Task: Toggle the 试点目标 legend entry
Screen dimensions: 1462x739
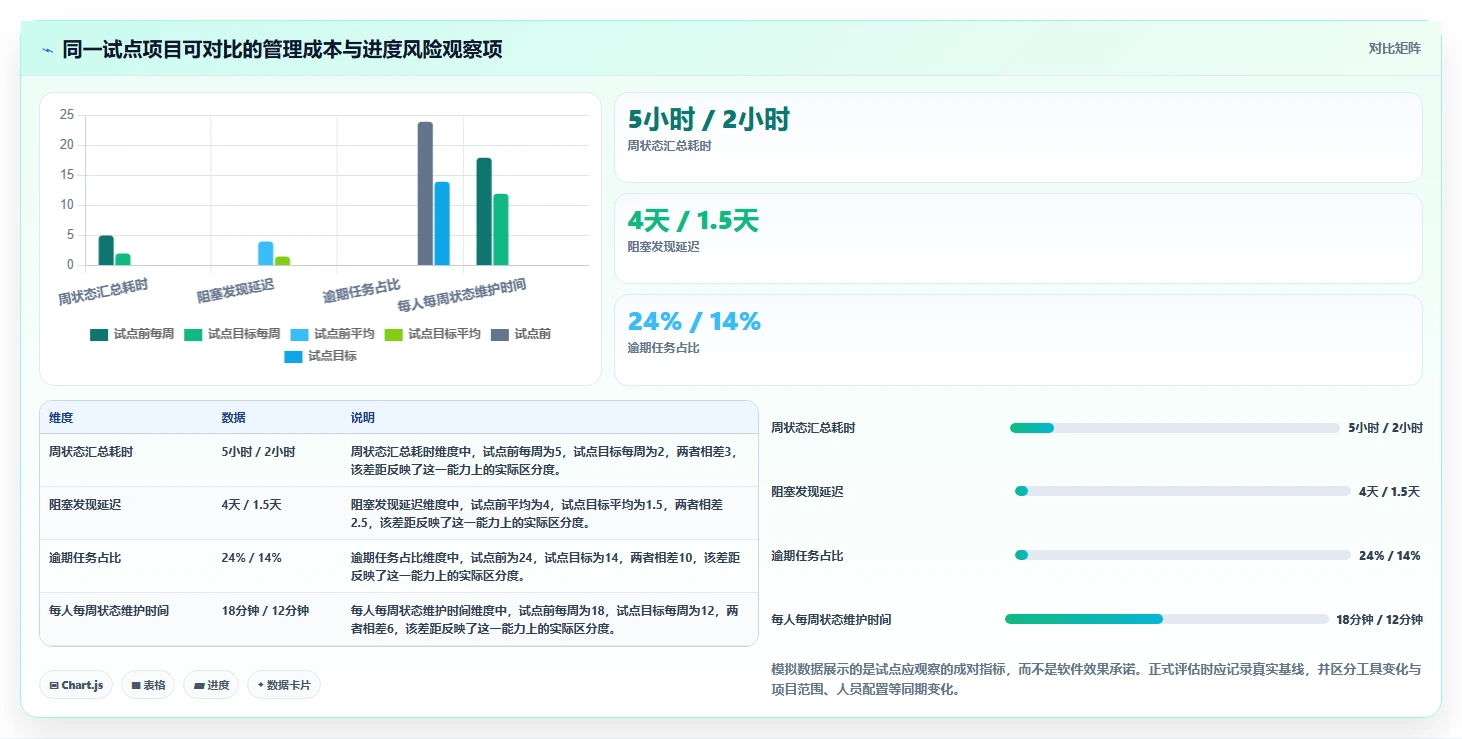Action: pyautogui.click(x=320, y=356)
